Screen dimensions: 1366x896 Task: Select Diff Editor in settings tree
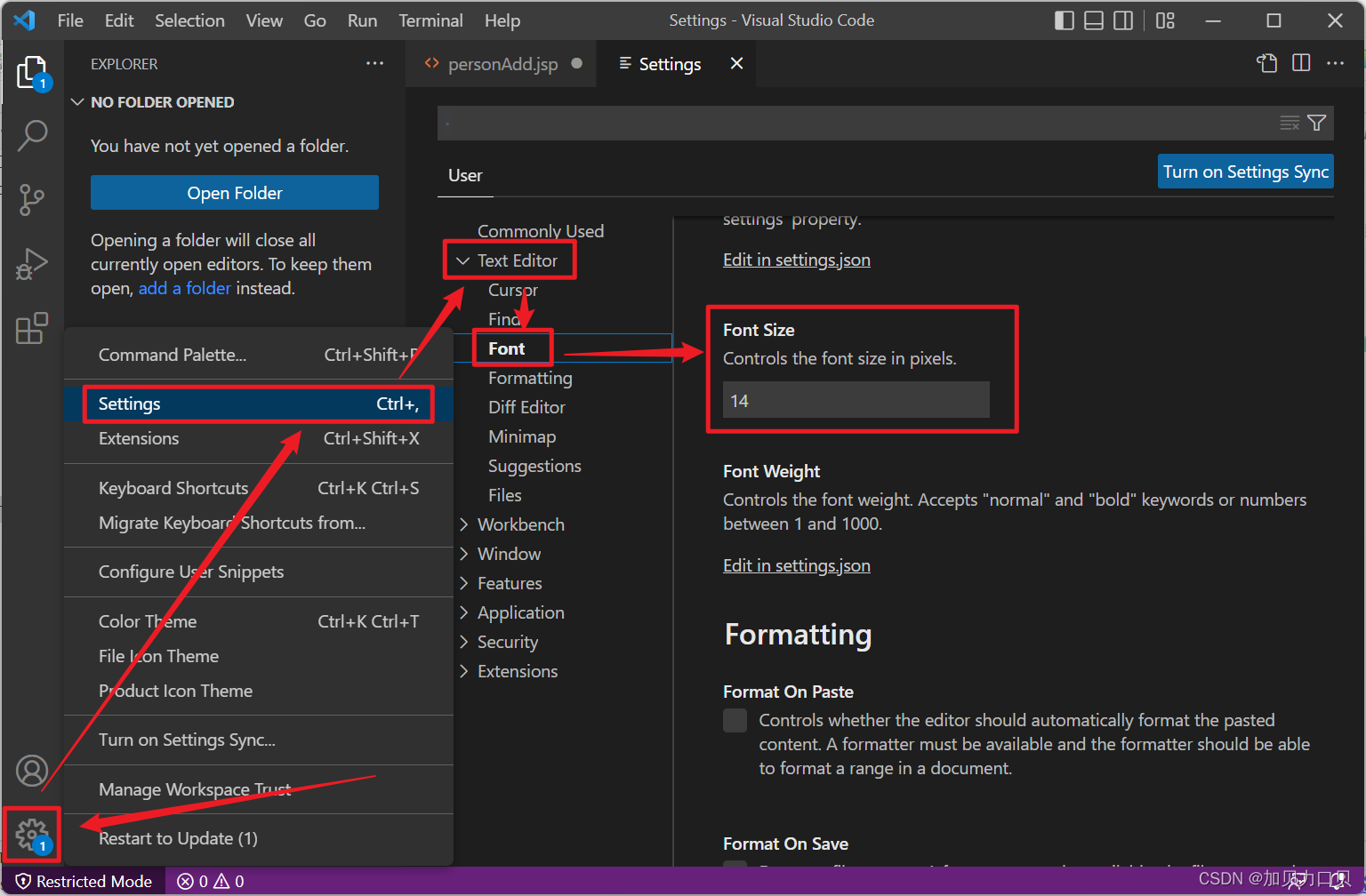click(526, 407)
